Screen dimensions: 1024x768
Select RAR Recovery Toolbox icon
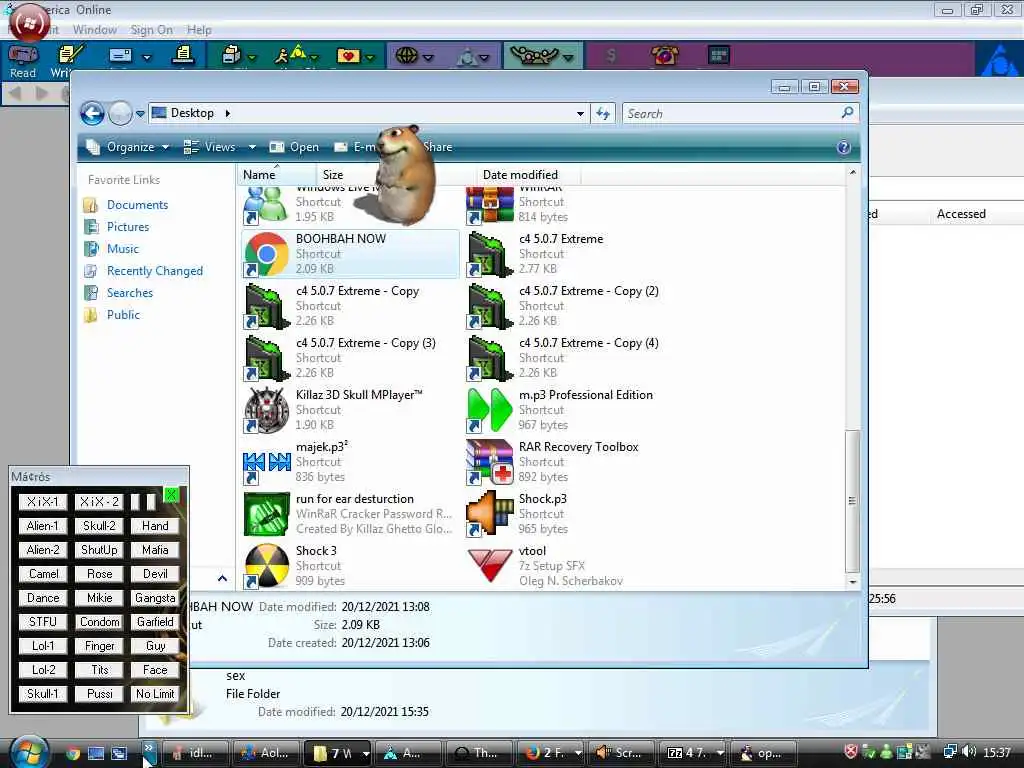(489, 462)
